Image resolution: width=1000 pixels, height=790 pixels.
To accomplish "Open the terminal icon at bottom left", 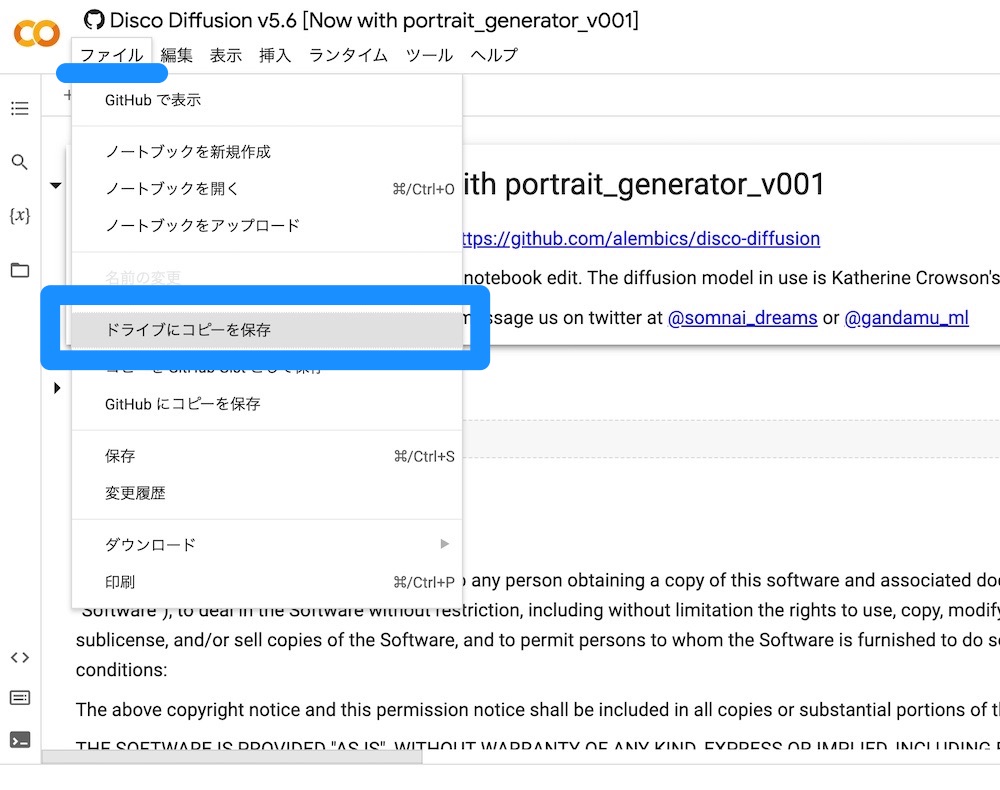I will click(20, 740).
